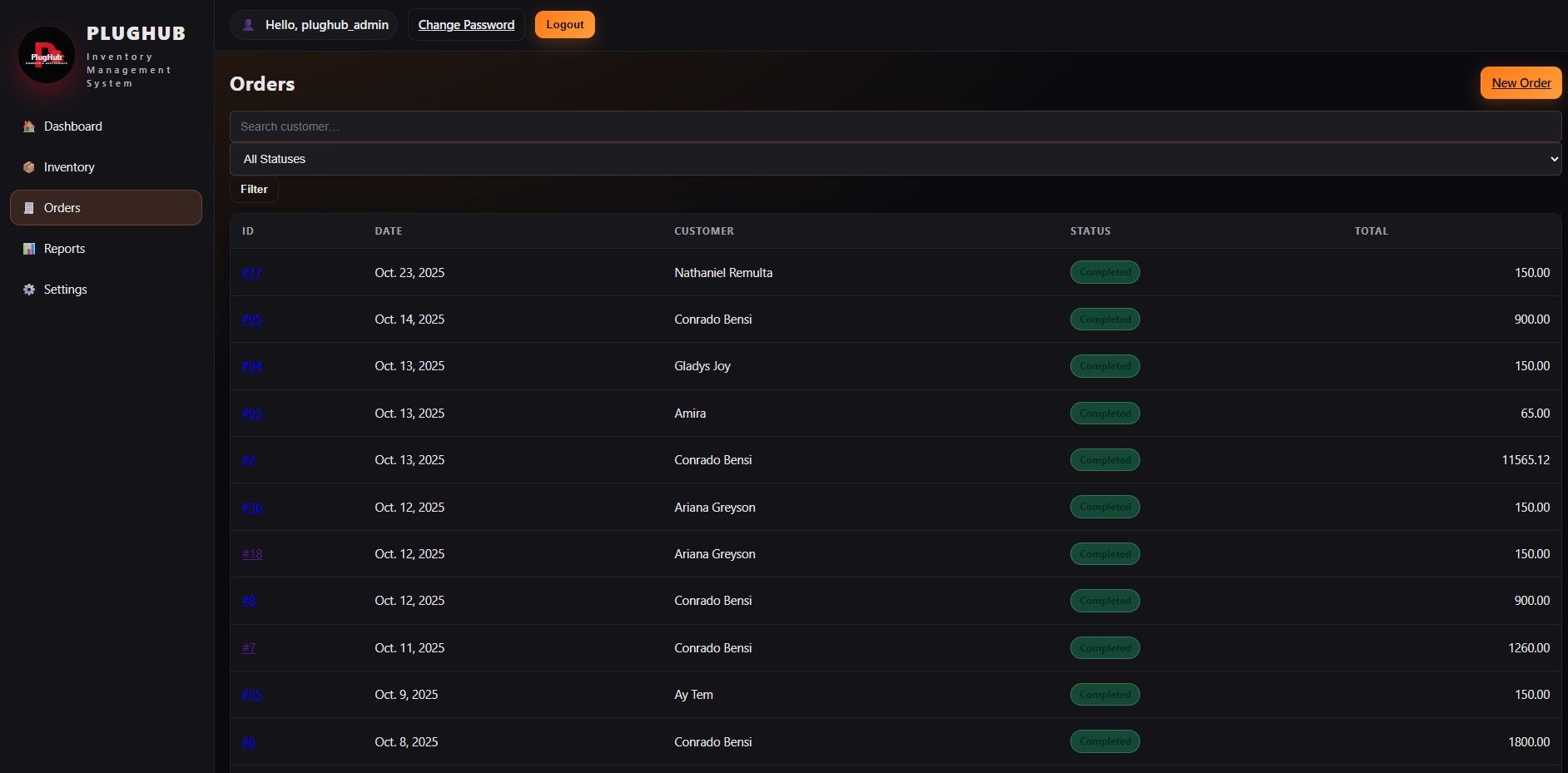Screen dimensions: 1568x773
Task: Click Completed badge on Ay Tem's order
Action: click(x=1105, y=695)
